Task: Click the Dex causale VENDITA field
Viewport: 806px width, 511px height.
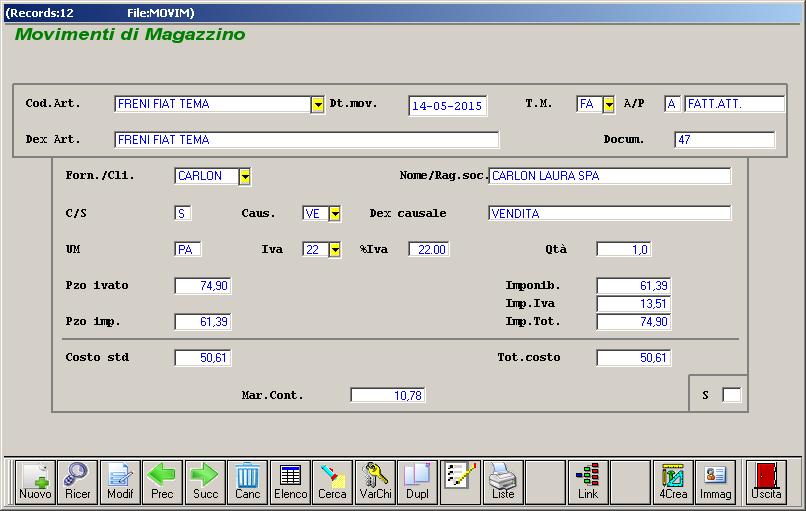Action: (x=610, y=213)
